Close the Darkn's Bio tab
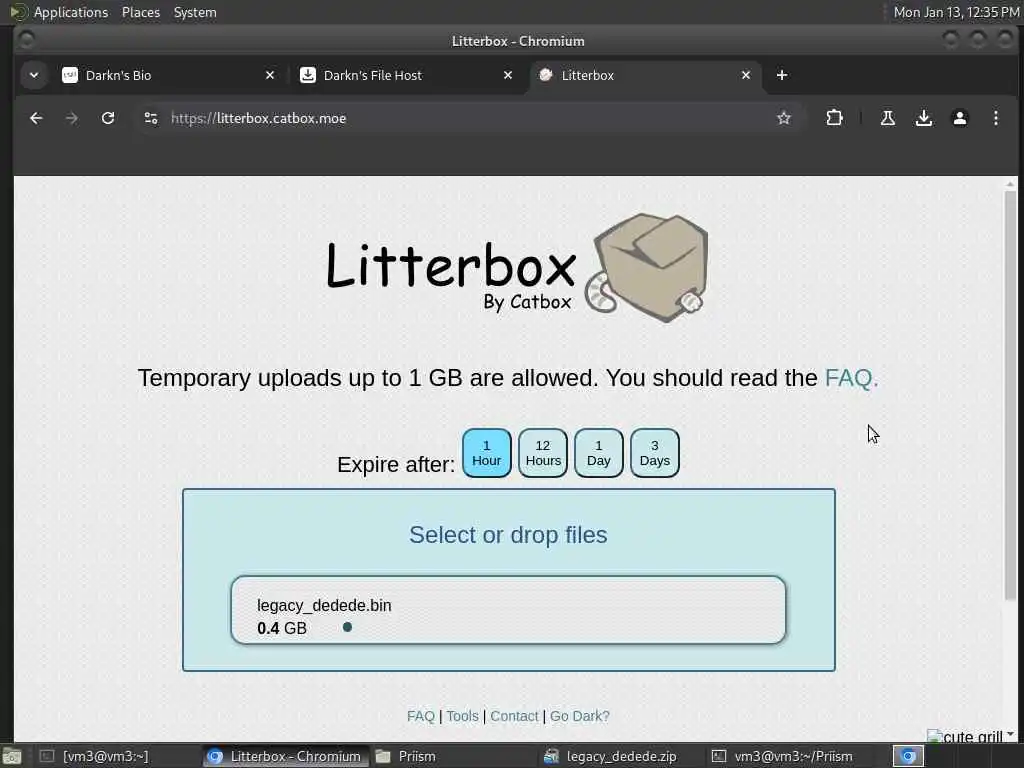Image resolution: width=1024 pixels, height=768 pixels. point(270,75)
